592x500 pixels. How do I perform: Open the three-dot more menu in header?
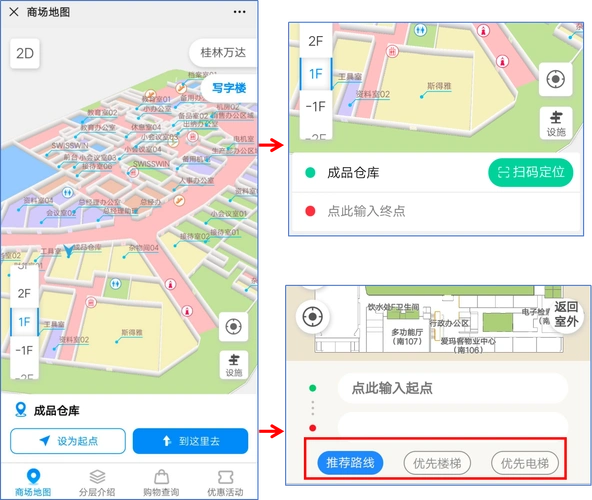(x=239, y=12)
